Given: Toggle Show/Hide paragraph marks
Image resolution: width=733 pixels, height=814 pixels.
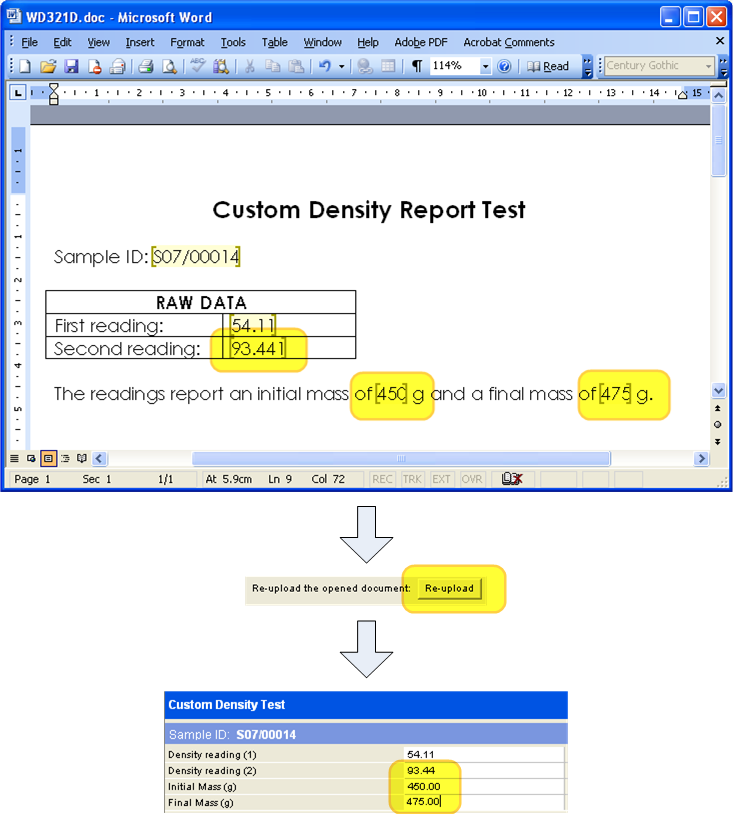Looking at the screenshot, I should tap(416, 67).
